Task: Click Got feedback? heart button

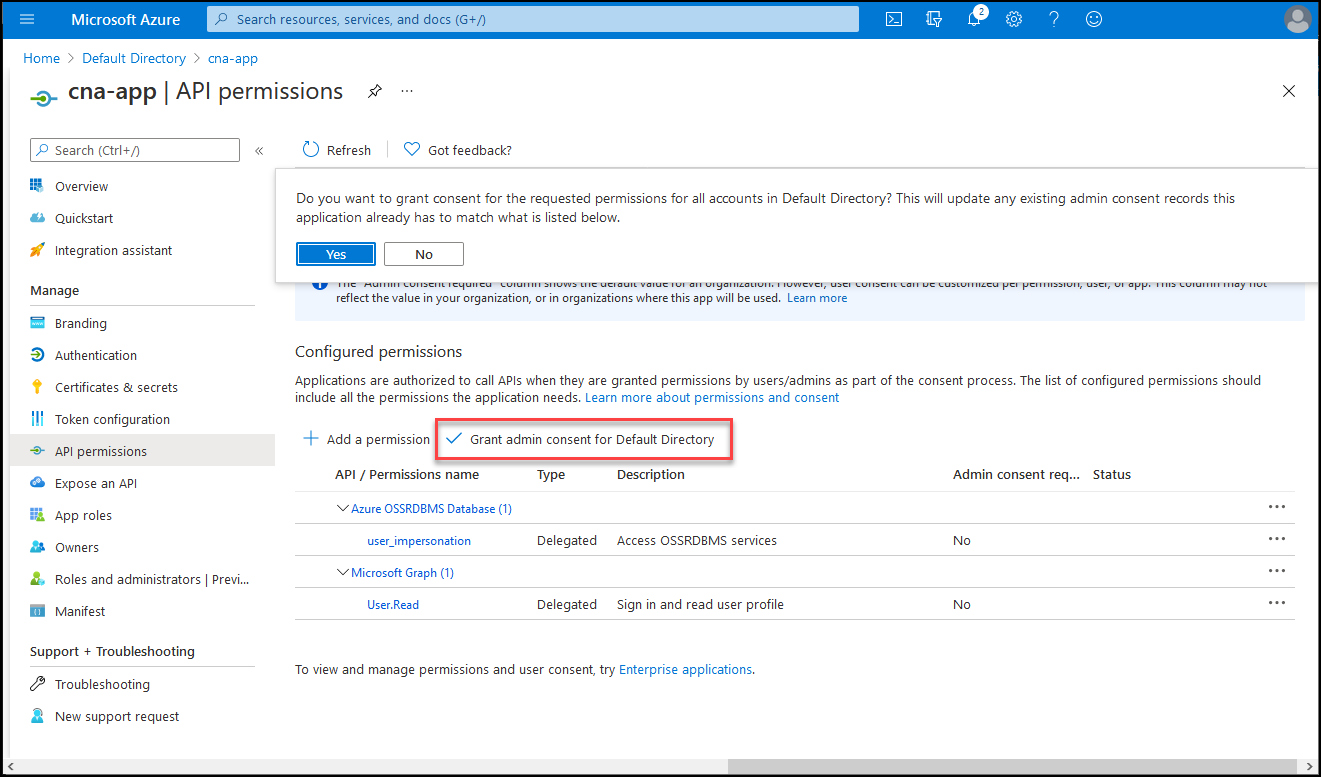Action: pos(459,150)
